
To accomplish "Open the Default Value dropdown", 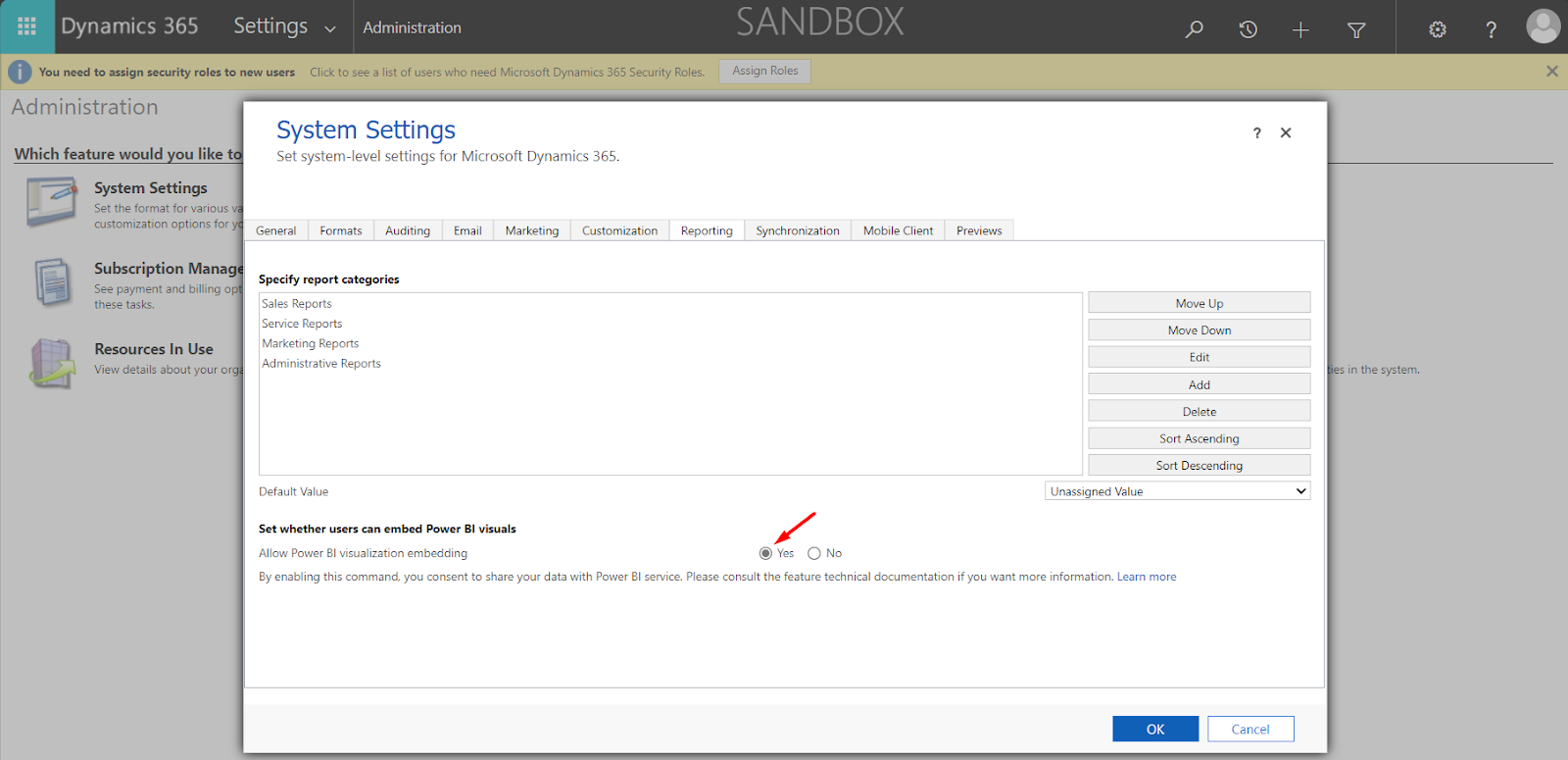I will click(x=1177, y=491).
